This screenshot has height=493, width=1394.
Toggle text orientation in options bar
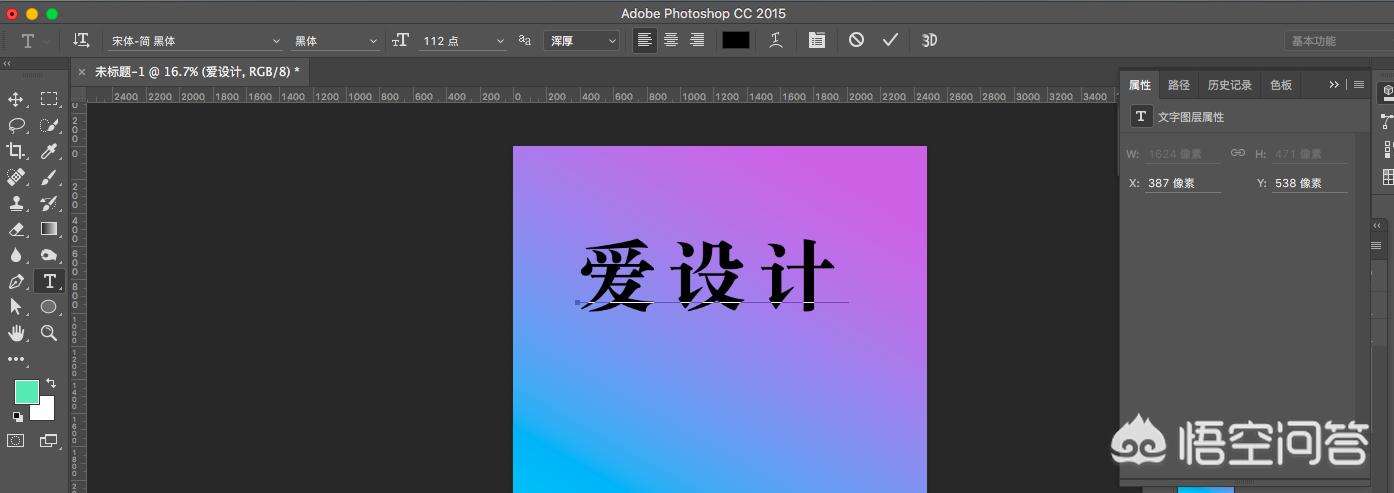point(81,40)
